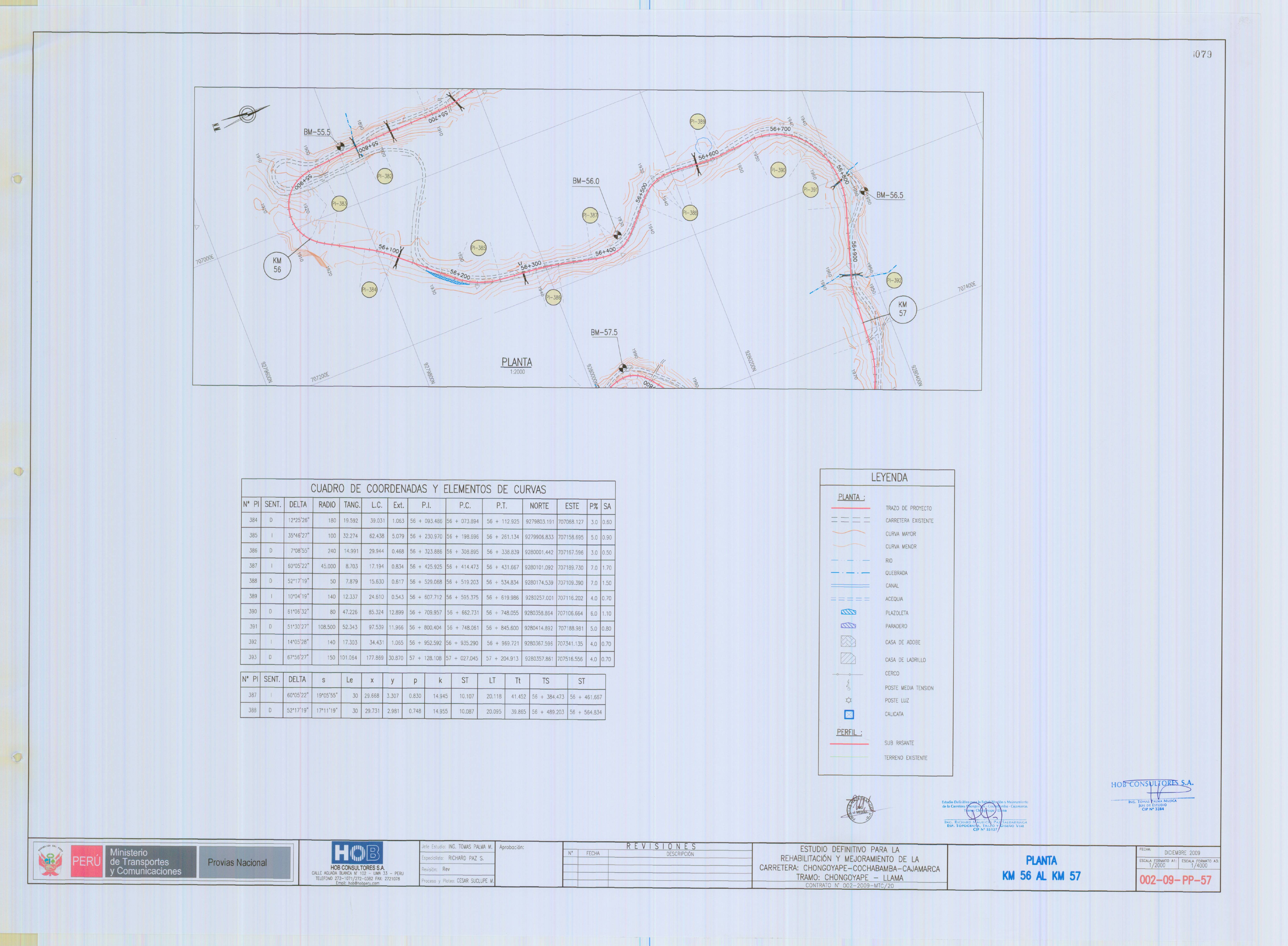Click the norte value 9279803.191
The width and height of the screenshot is (1288, 946).
[539, 522]
